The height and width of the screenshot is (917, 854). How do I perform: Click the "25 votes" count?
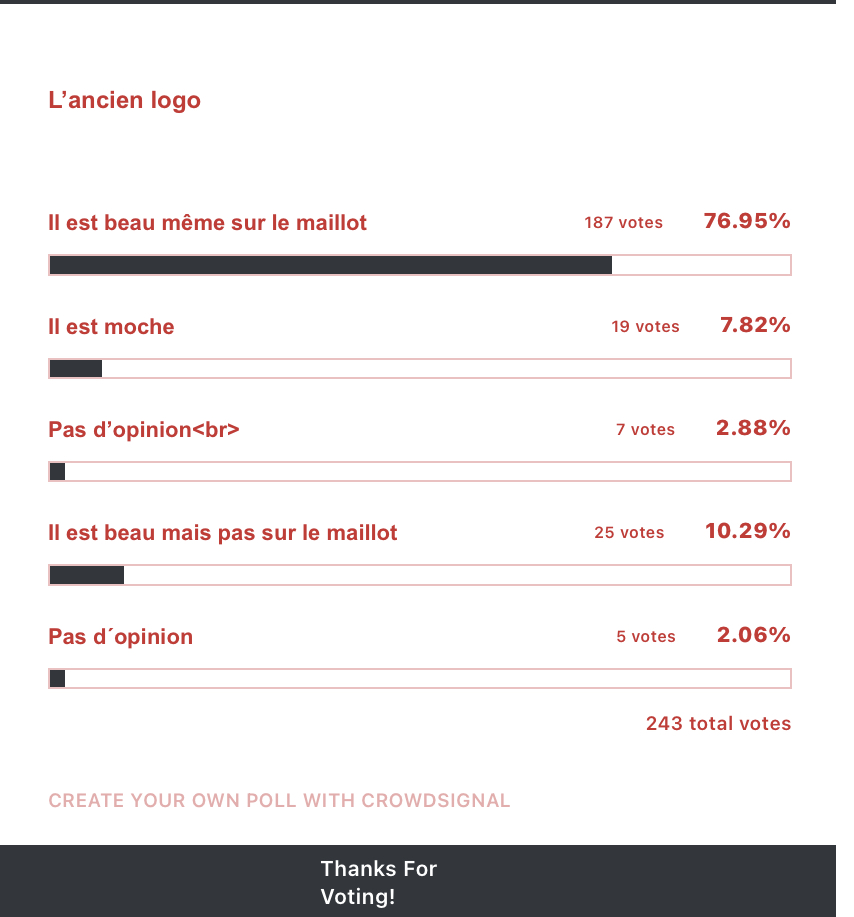pos(629,533)
